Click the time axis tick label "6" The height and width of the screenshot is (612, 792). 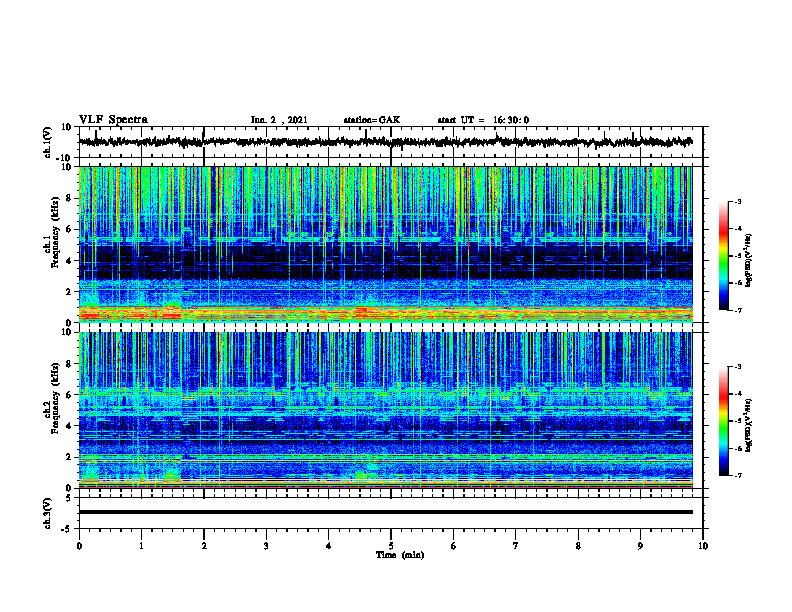click(454, 546)
